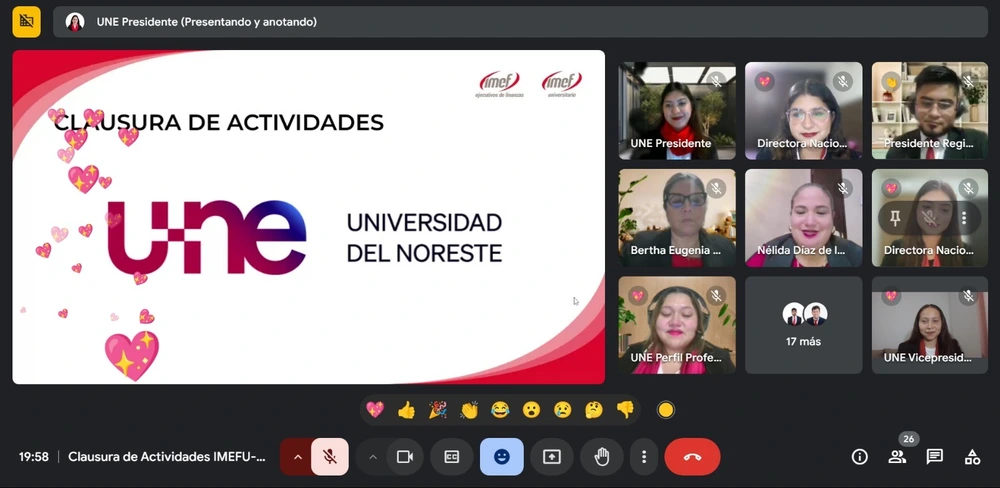Click the "17 más" participants tile

tap(803, 325)
